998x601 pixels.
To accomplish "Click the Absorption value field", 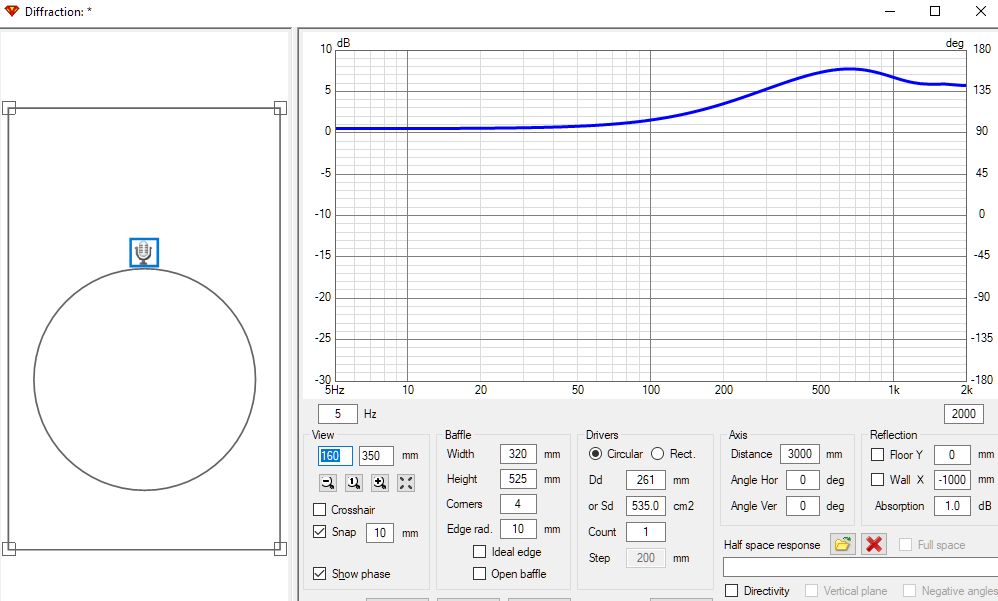I will tap(952, 506).
